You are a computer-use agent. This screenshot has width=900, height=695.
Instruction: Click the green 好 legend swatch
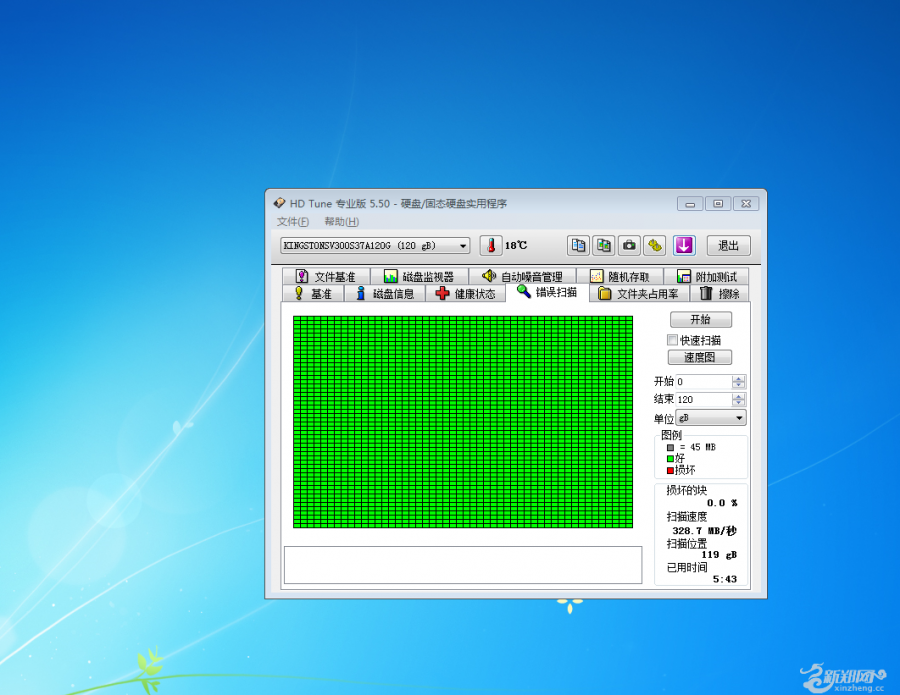[670, 459]
